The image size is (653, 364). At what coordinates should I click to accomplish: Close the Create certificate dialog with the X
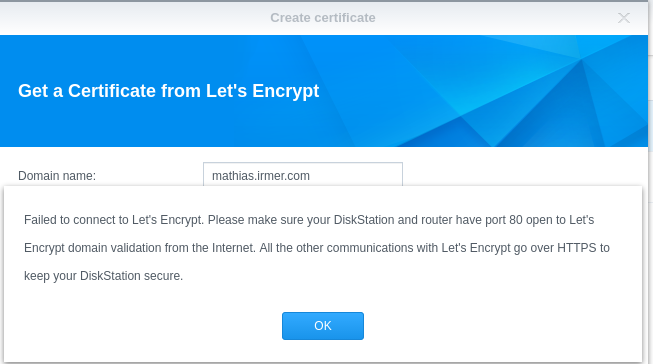pyautogui.click(x=623, y=17)
